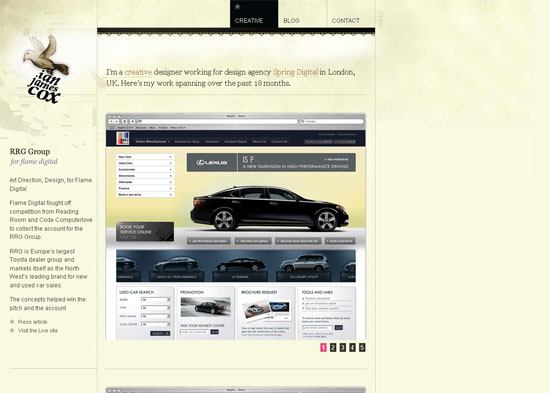Go to slide 4 of the gallery
This screenshot has width=550, height=393.
pyautogui.click(x=353, y=347)
